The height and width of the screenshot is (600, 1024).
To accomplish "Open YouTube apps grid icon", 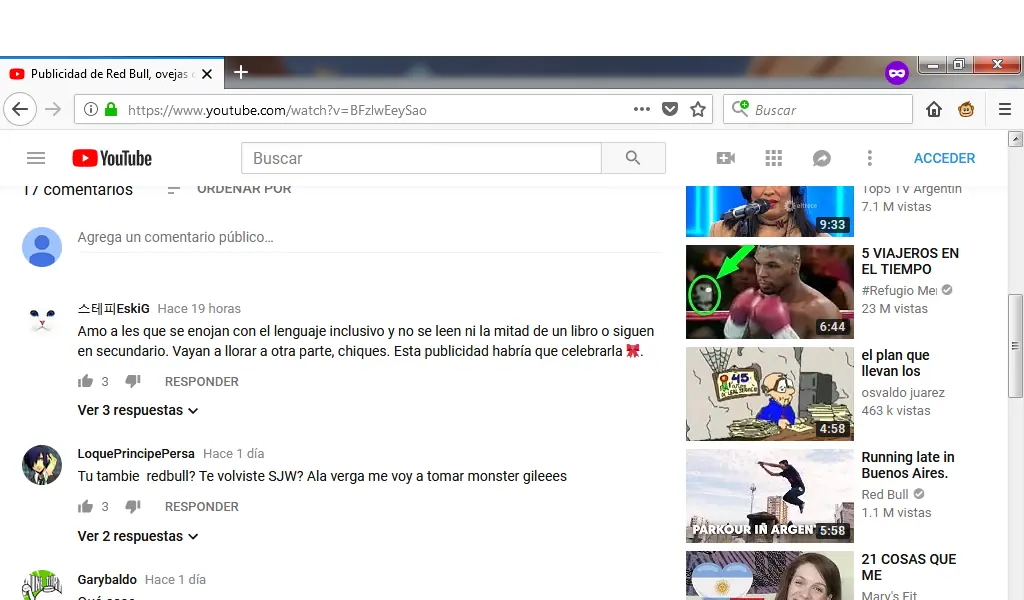I will tap(774, 158).
